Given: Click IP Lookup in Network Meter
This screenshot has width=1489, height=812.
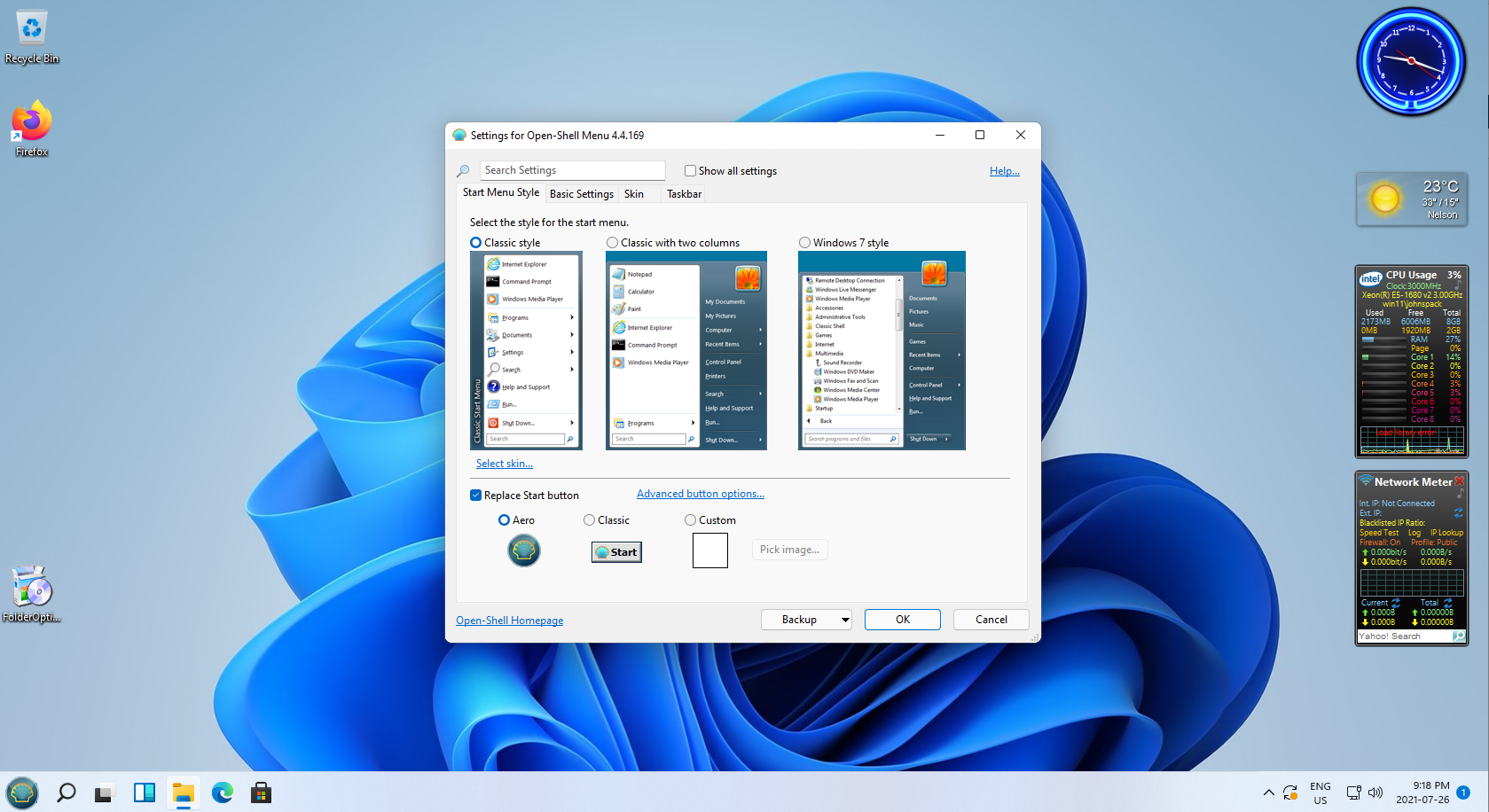Looking at the screenshot, I should [x=1446, y=533].
